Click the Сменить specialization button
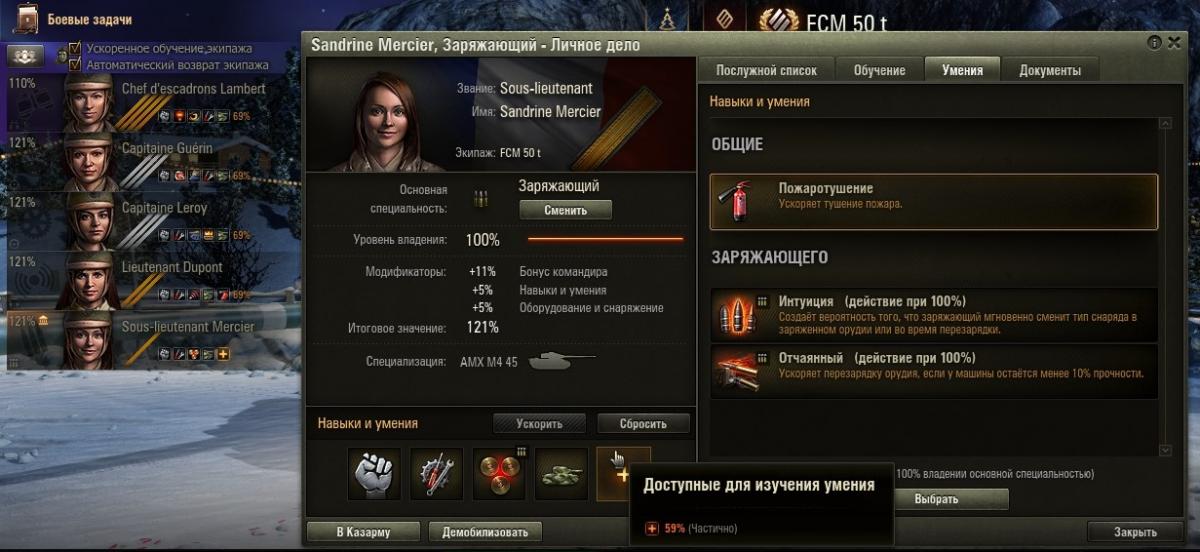 [x=565, y=210]
